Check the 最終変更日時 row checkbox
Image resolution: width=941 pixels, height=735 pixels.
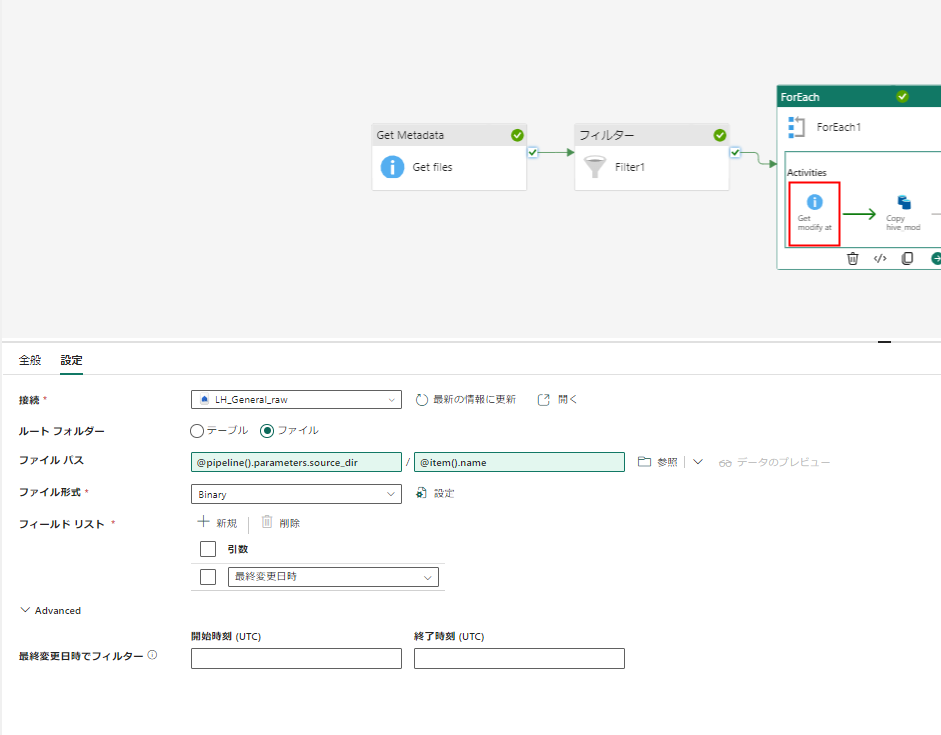pyautogui.click(x=208, y=577)
